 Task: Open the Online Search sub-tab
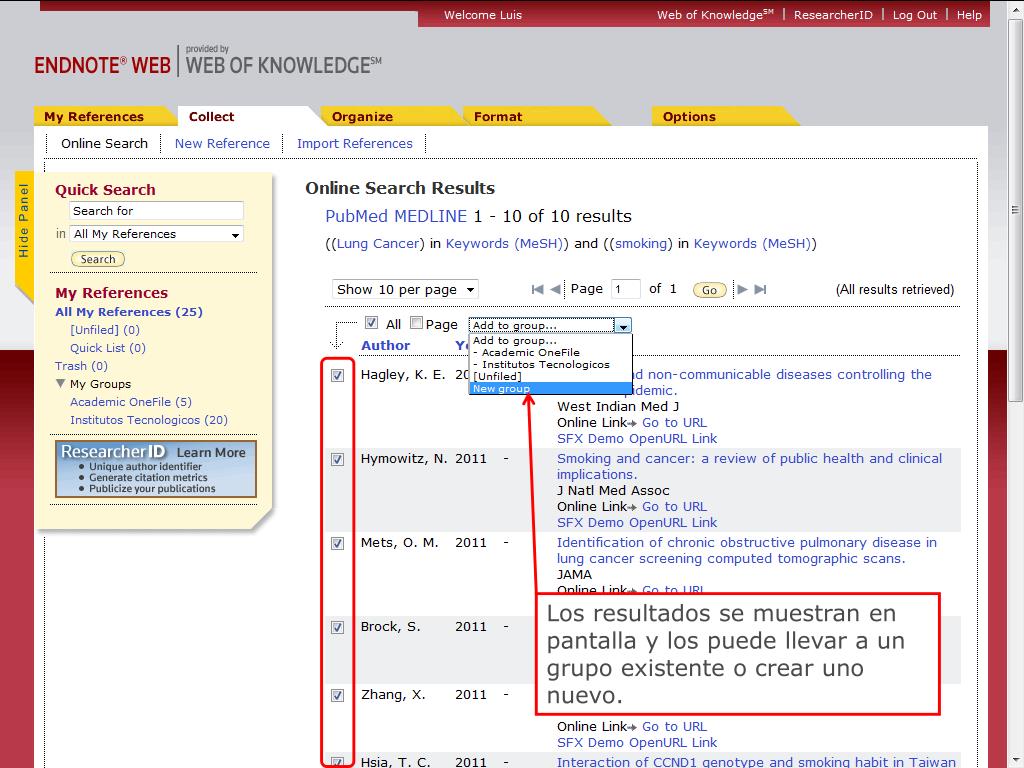(104, 144)
